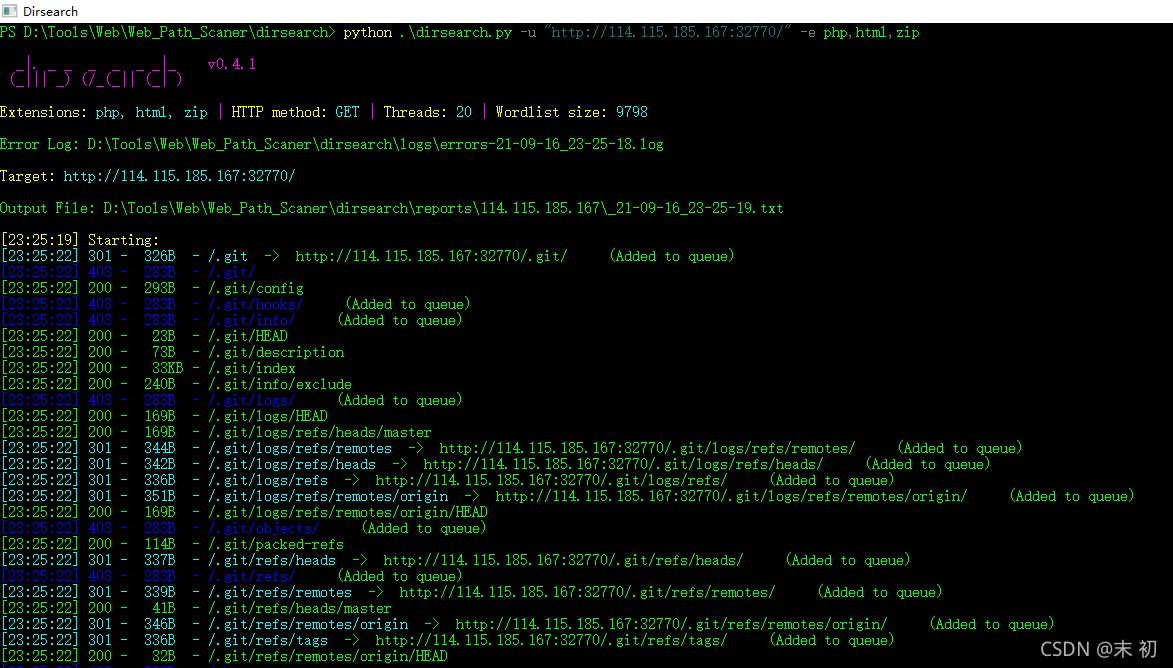Click redirect URL ending .git/logs/refs/heads/
Image resolution: width=1173 pixels, height=668 pixels.
623,465
